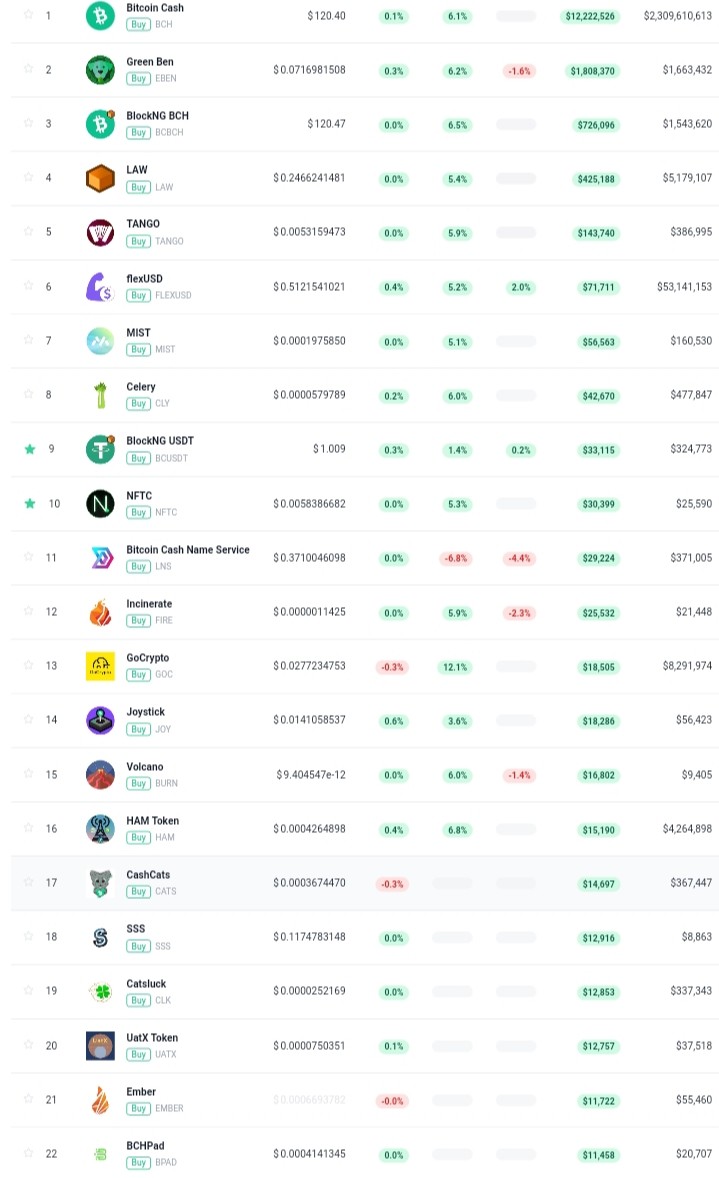Click the Volcano BURN token icon
This screenshot has height=1178, width=719.
100,774
